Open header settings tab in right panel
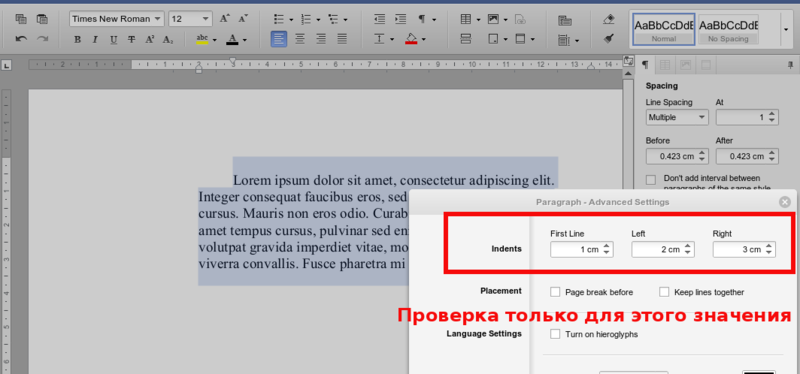 point(706,65)
